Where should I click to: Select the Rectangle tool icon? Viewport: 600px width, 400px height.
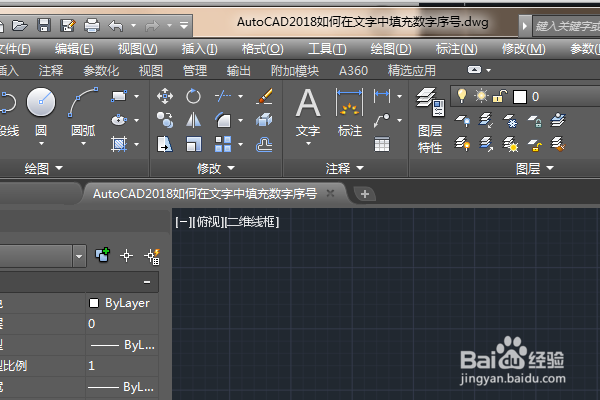pos(119,96)
